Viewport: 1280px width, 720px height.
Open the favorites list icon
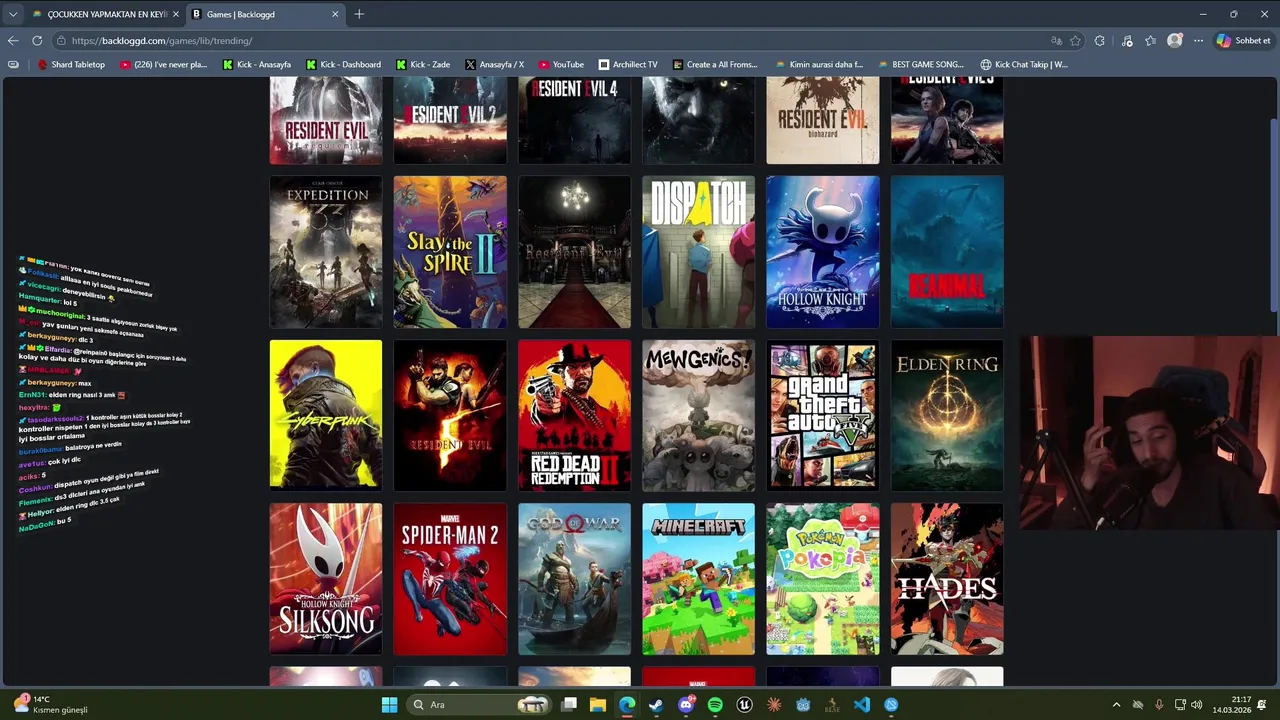pyautogui.click(x=1151, y=41)
